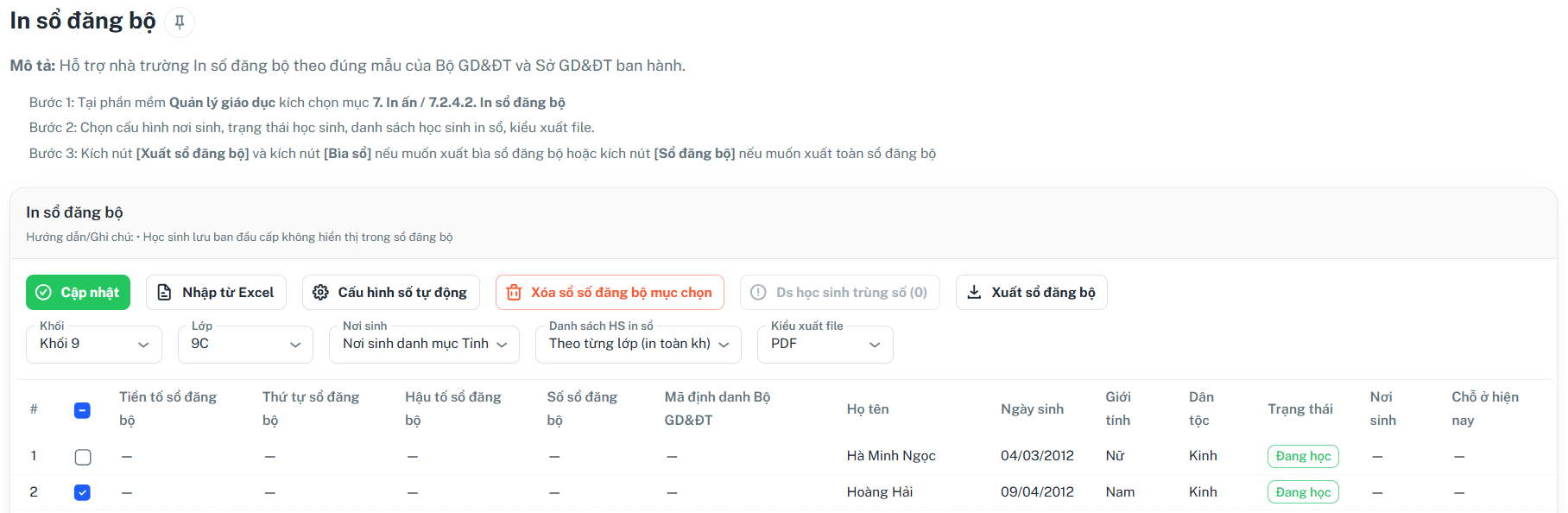
Task: Click gender value Nữ
Action: 1115,456
